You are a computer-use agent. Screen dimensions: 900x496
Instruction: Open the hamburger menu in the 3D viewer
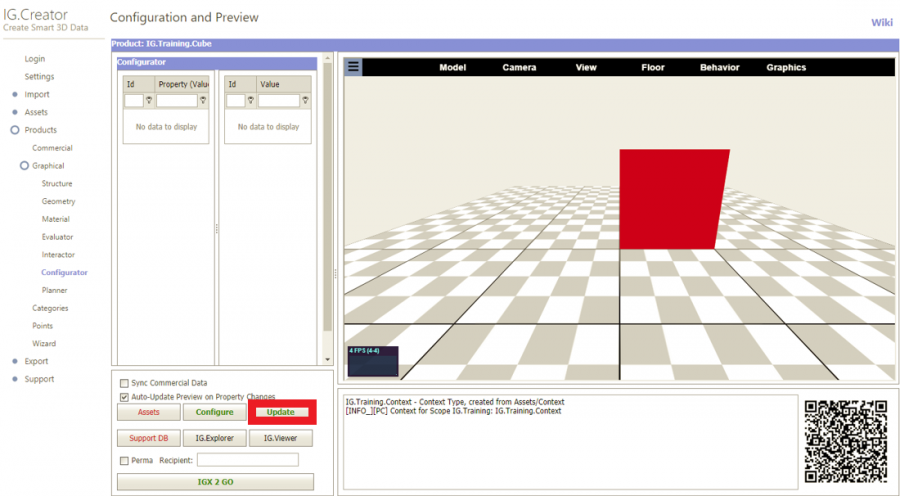pos(354,67)
